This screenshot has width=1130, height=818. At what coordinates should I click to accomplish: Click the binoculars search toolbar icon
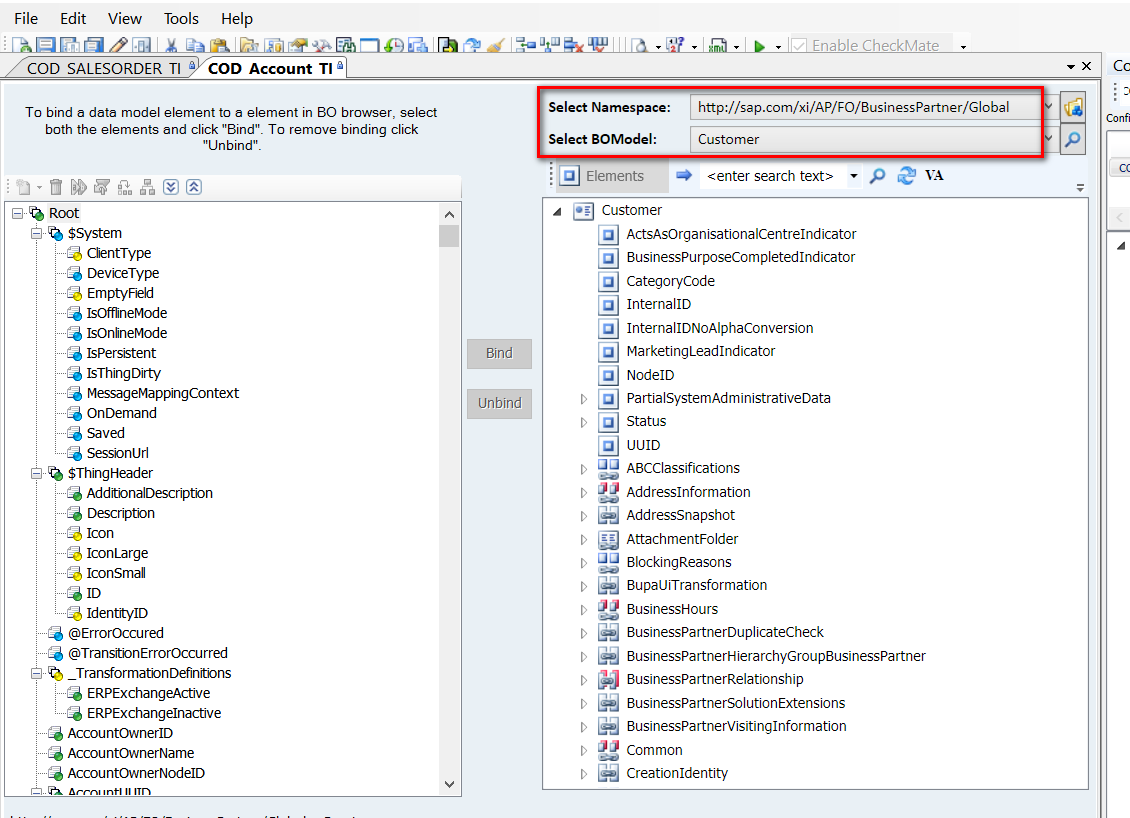346,45
